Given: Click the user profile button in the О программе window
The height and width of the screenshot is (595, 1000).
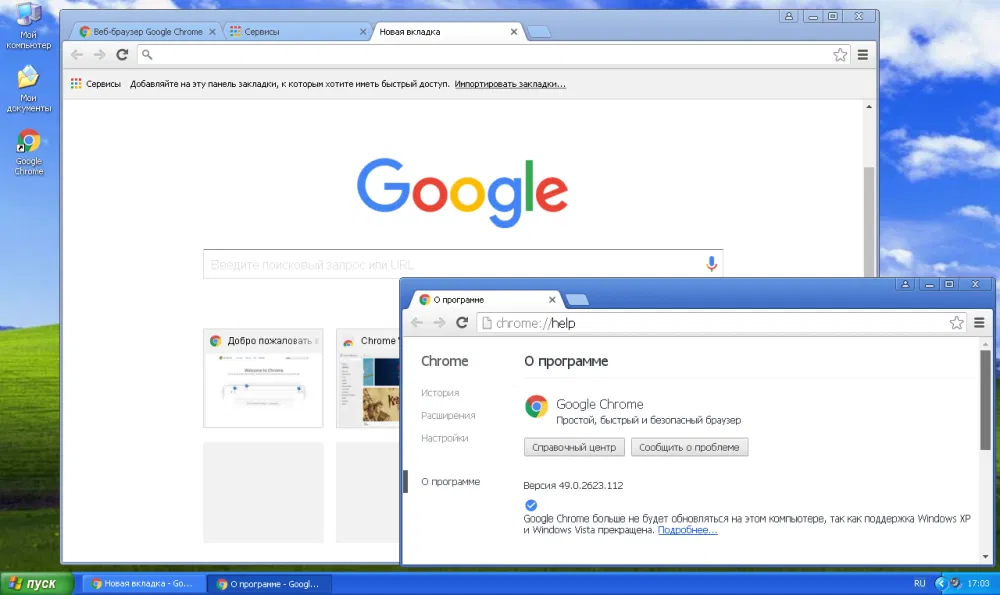Looking at the screenshot, I should point(905,284).
